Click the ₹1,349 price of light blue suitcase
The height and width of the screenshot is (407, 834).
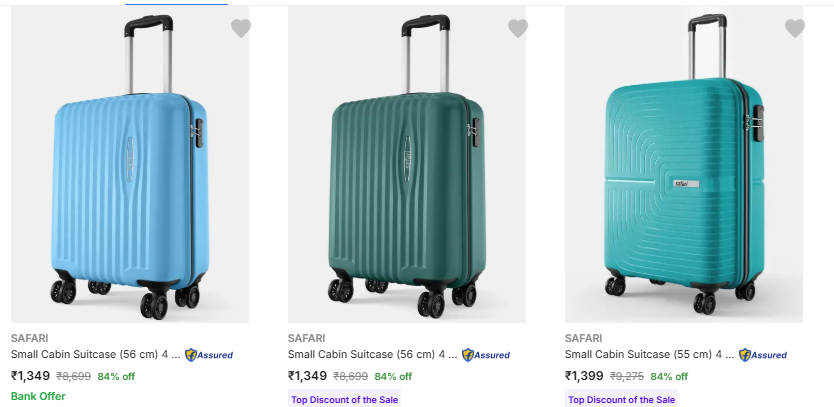(30, 376)
